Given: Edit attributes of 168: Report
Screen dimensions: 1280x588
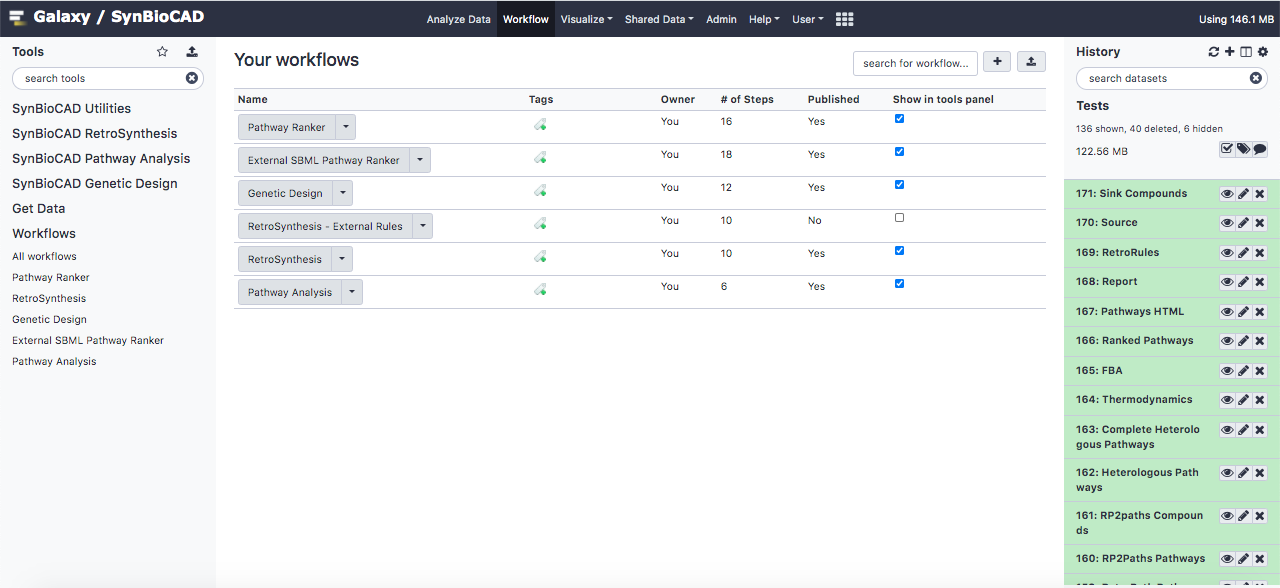Looking at the screenshot, I should 1243,282.
